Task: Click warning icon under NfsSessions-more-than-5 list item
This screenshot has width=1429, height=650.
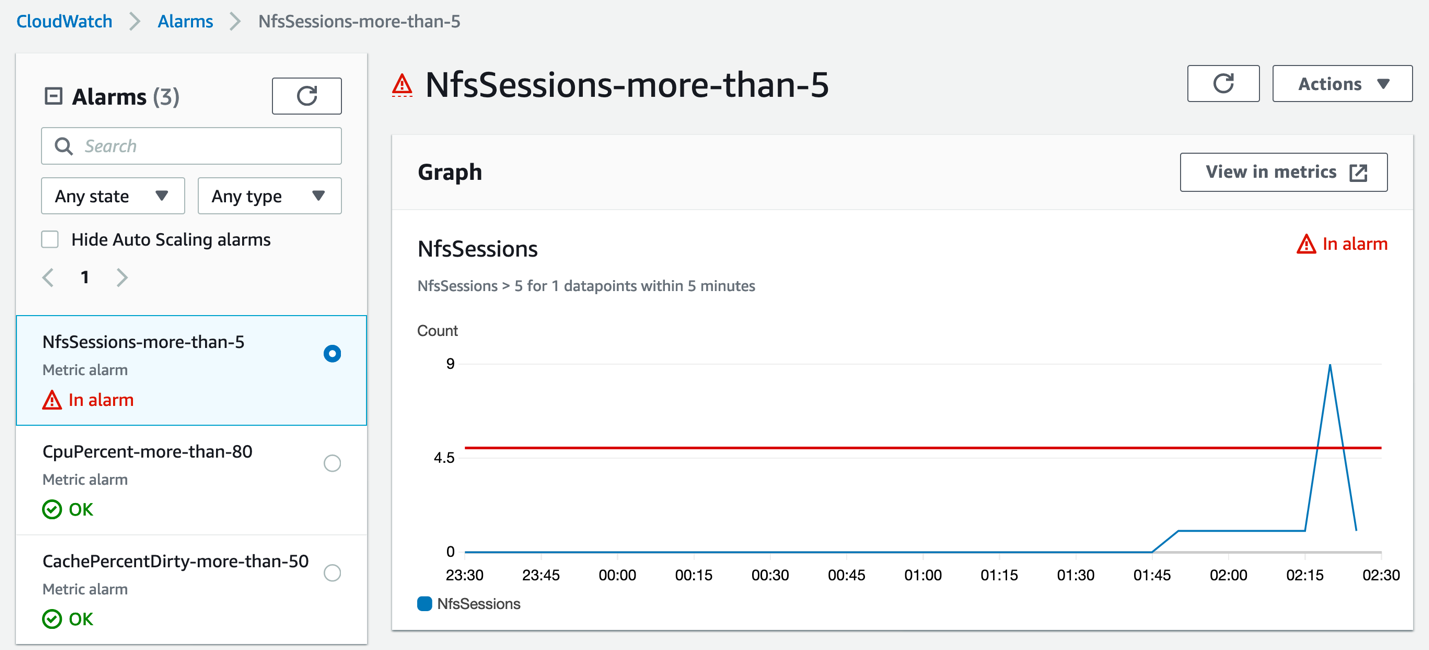Action: [52, 400]
